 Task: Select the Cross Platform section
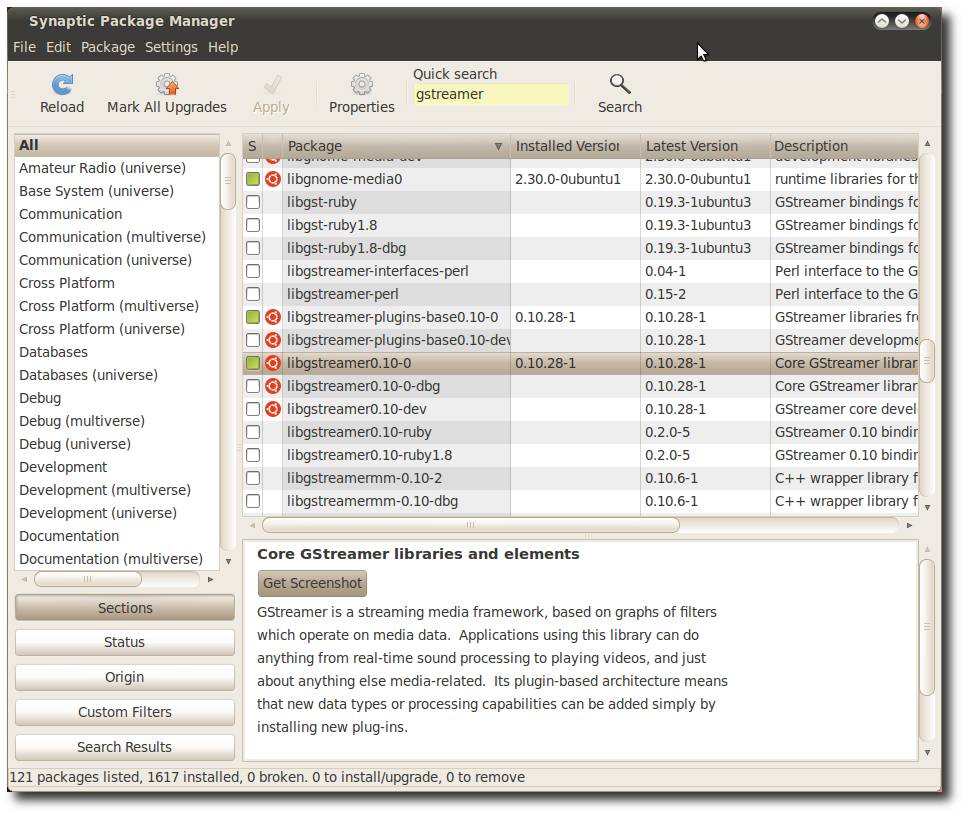coord(117,283)
